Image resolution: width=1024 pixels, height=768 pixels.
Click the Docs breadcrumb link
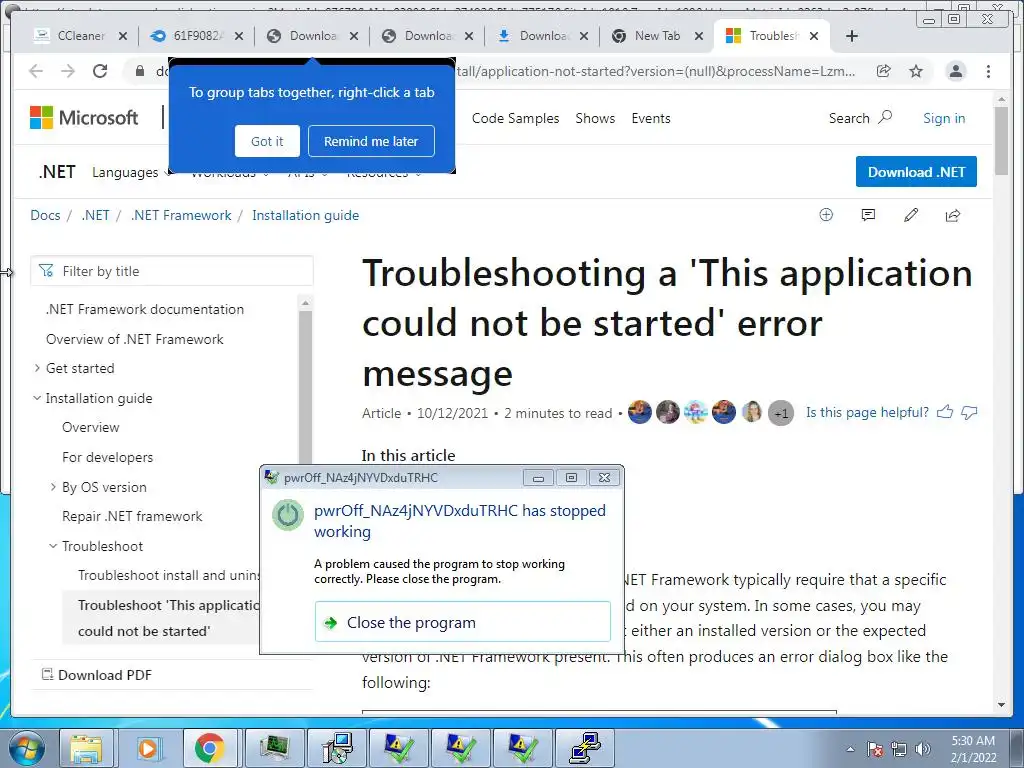click(x=45, y=216)
